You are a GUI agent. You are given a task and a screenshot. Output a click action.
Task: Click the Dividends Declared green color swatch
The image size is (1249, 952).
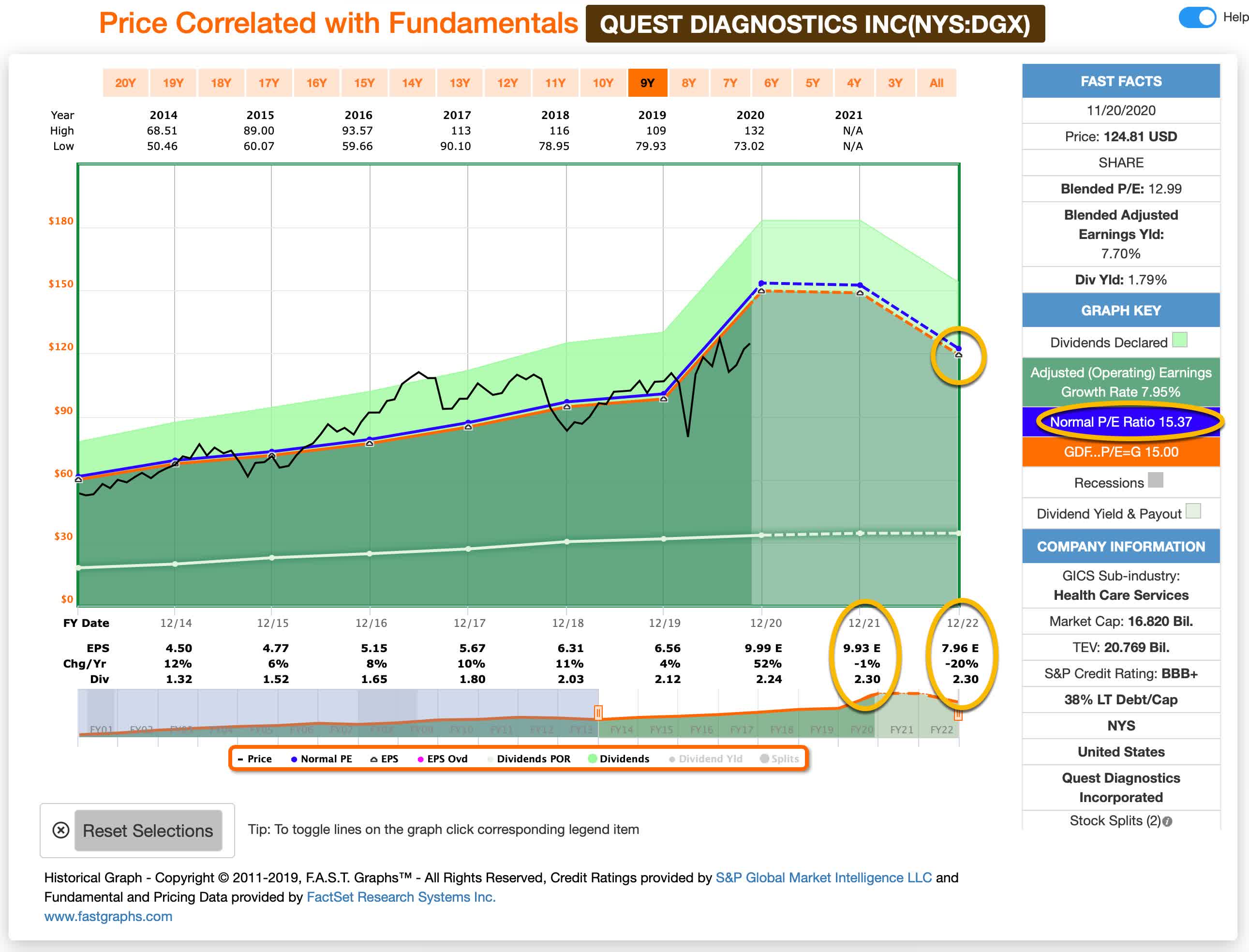point(1180,340)
